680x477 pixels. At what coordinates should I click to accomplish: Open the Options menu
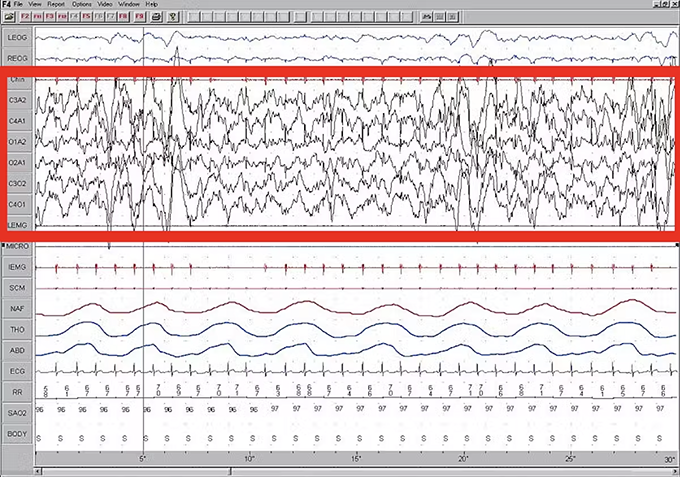[x=81, y=5]
